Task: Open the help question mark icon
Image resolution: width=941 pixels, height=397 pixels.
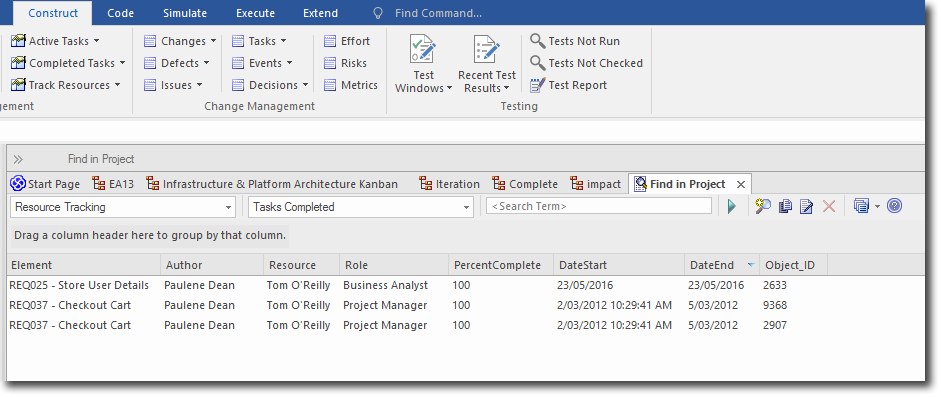Action: coord(894,207)
